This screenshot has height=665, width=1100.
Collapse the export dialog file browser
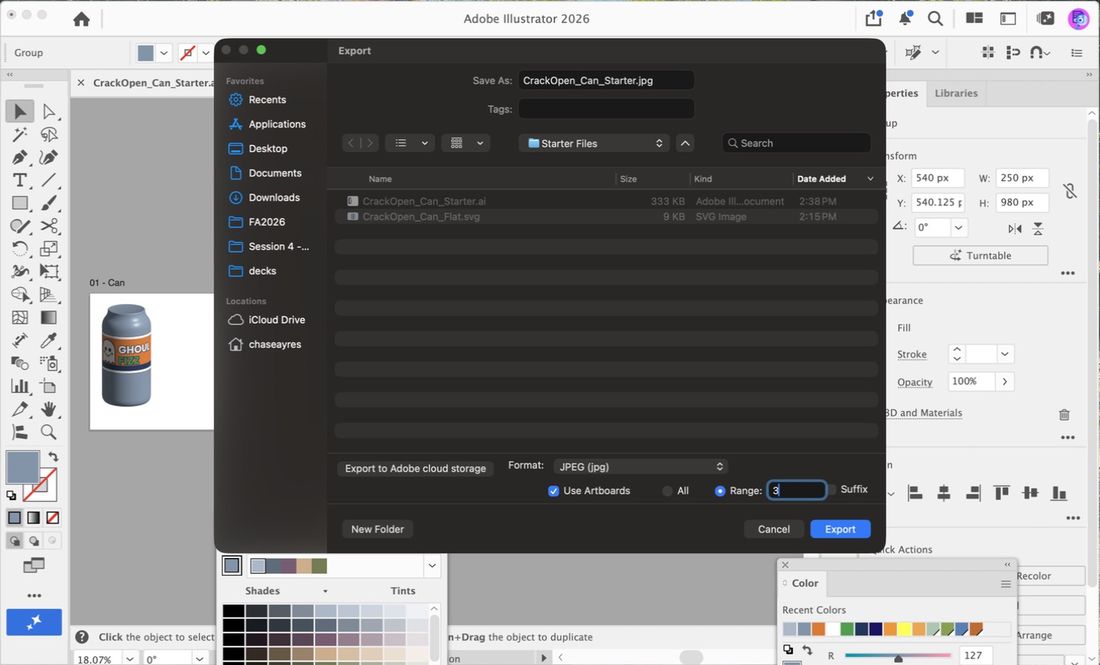click(685, 143)
